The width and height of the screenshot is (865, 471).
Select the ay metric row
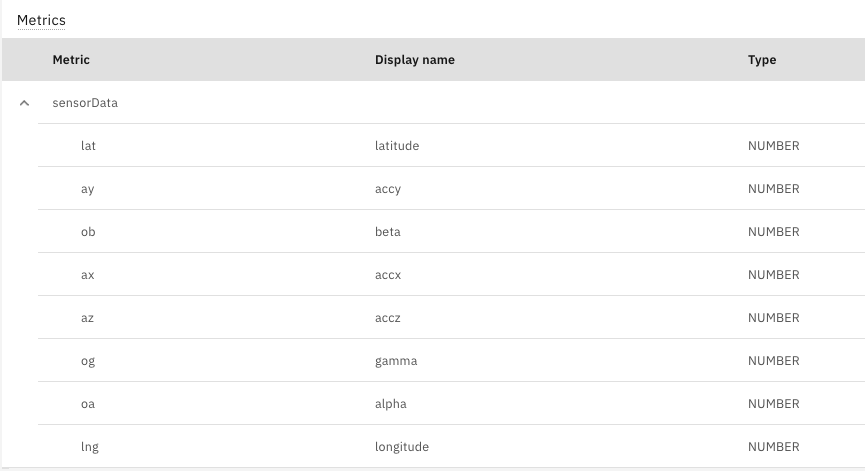(451, 189)
